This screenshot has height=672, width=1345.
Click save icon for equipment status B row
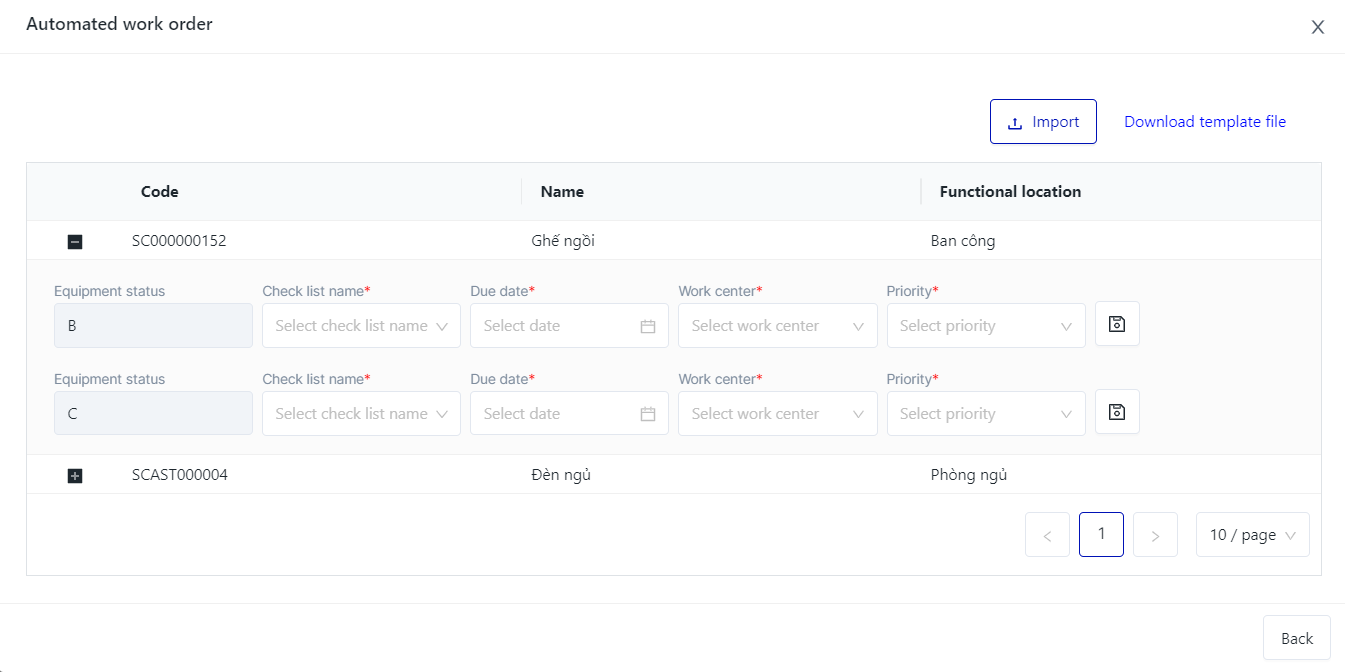(1117, 324)
